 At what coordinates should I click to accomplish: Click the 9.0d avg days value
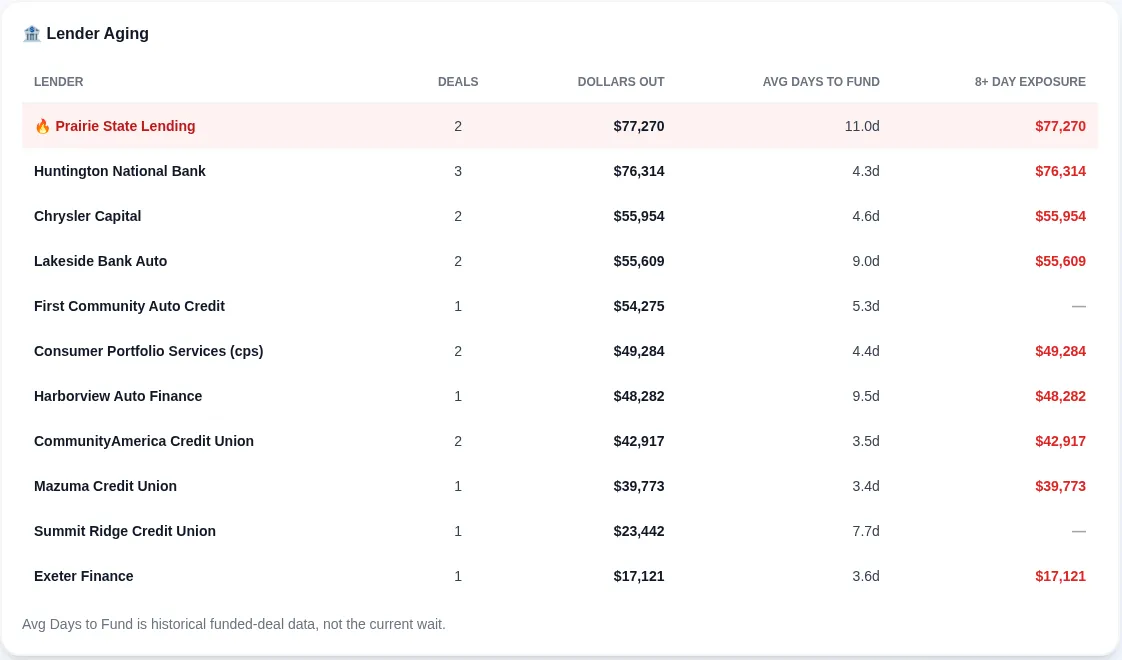tap(866, 261)
